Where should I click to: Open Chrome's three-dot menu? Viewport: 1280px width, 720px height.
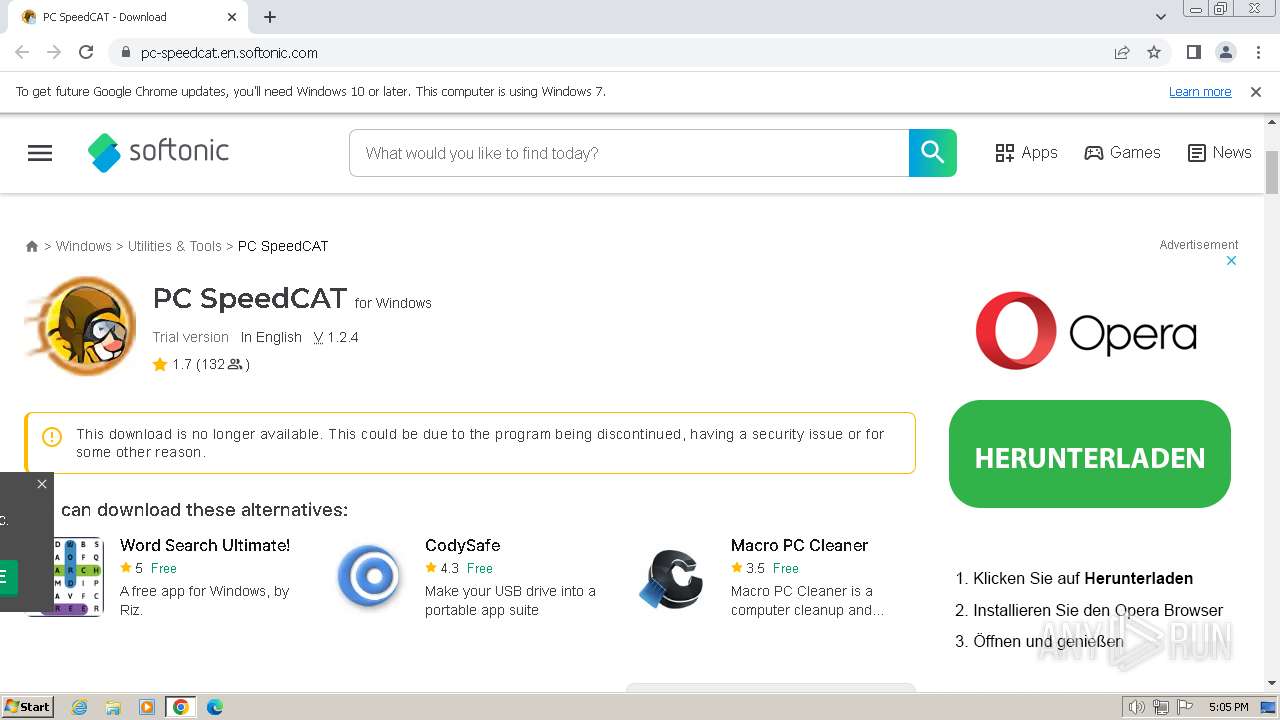(1258, 52)
